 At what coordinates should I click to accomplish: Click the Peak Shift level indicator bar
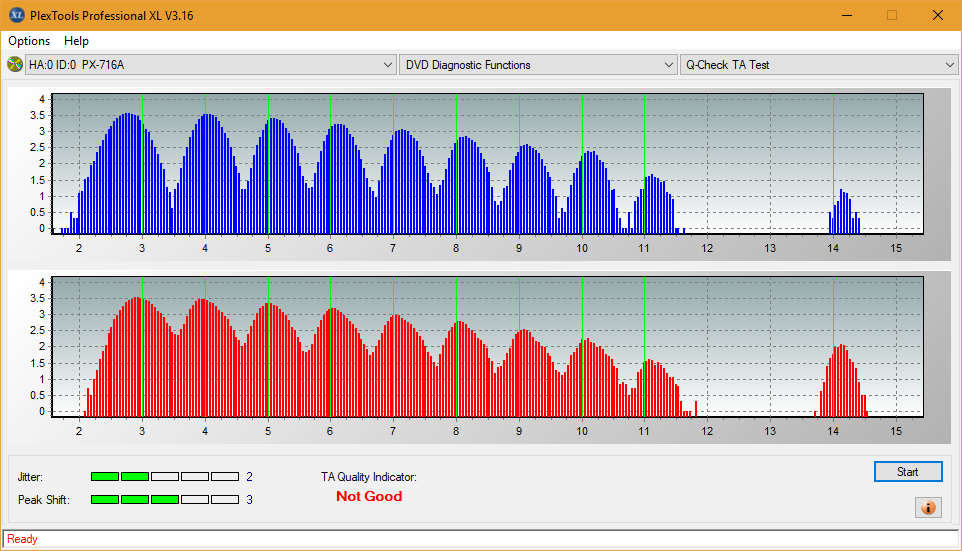(x=165, y=500)
